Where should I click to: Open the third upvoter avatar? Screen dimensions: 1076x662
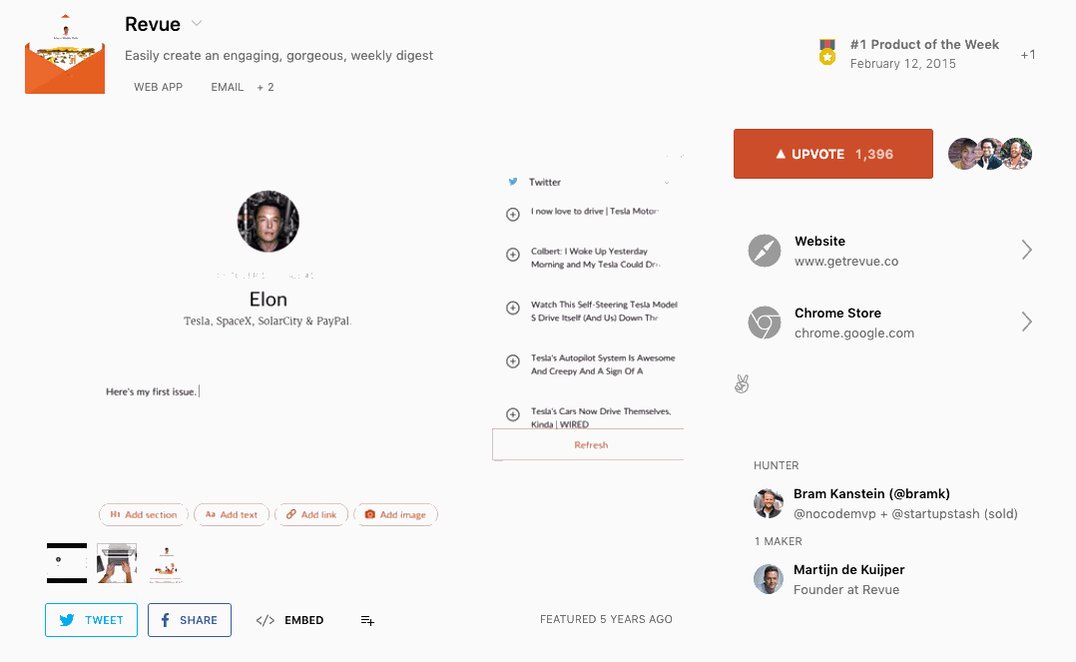point(1017,154)
